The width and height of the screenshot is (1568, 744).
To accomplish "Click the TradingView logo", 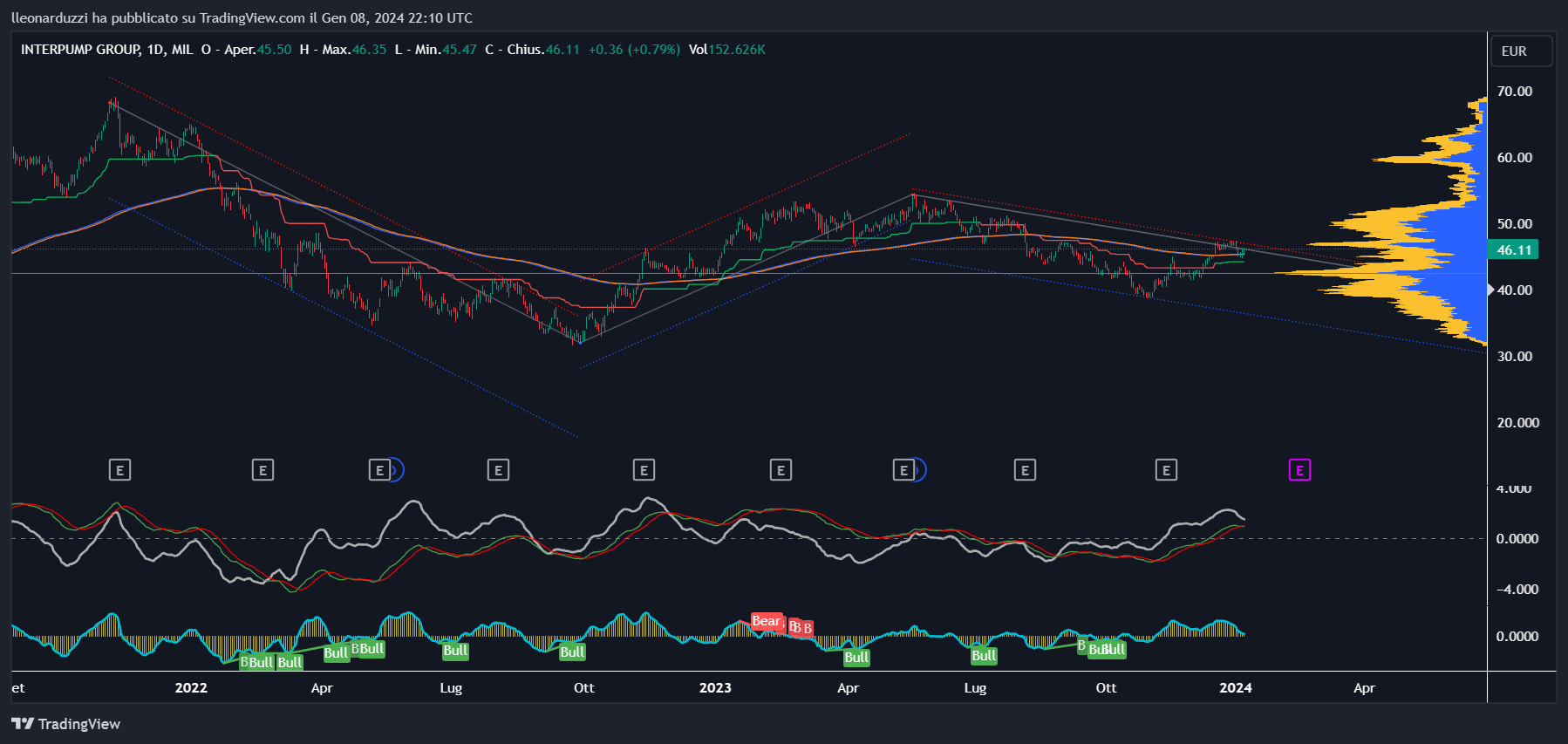I will pos(65,723).
